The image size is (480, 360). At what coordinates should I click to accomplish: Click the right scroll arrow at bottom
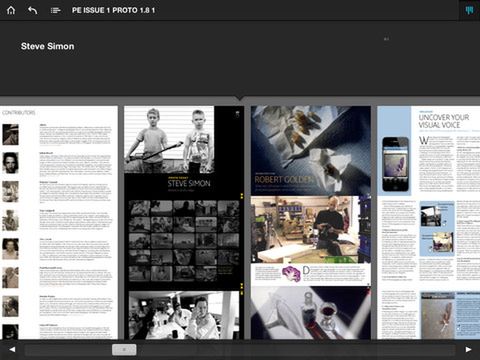click(x=468, y=349)
